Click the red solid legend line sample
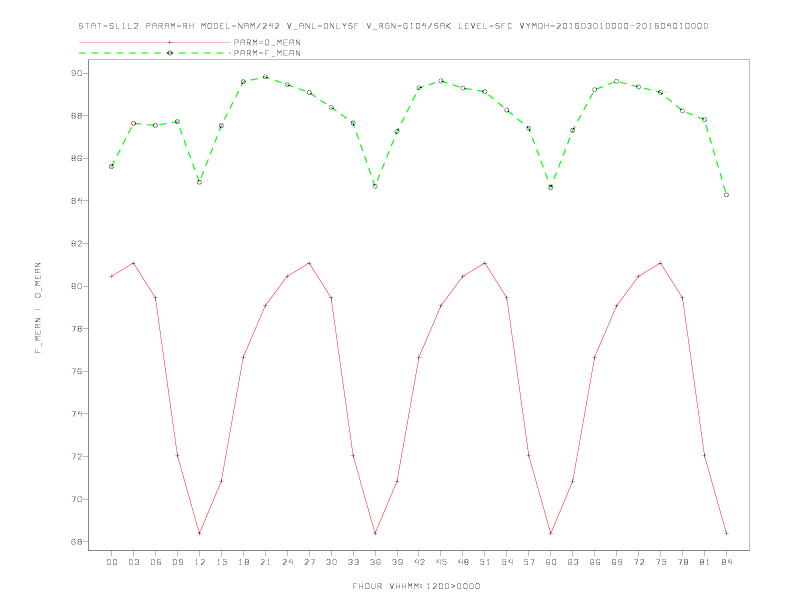The image size is (792, 612). tap(155, 42)
